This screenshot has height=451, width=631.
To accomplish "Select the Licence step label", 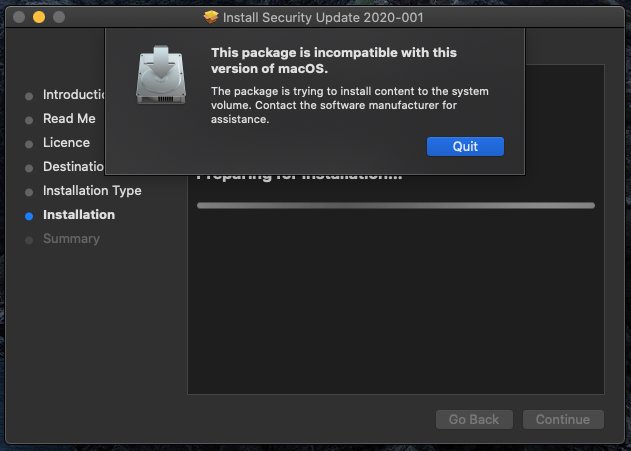I will click(66, 143).
